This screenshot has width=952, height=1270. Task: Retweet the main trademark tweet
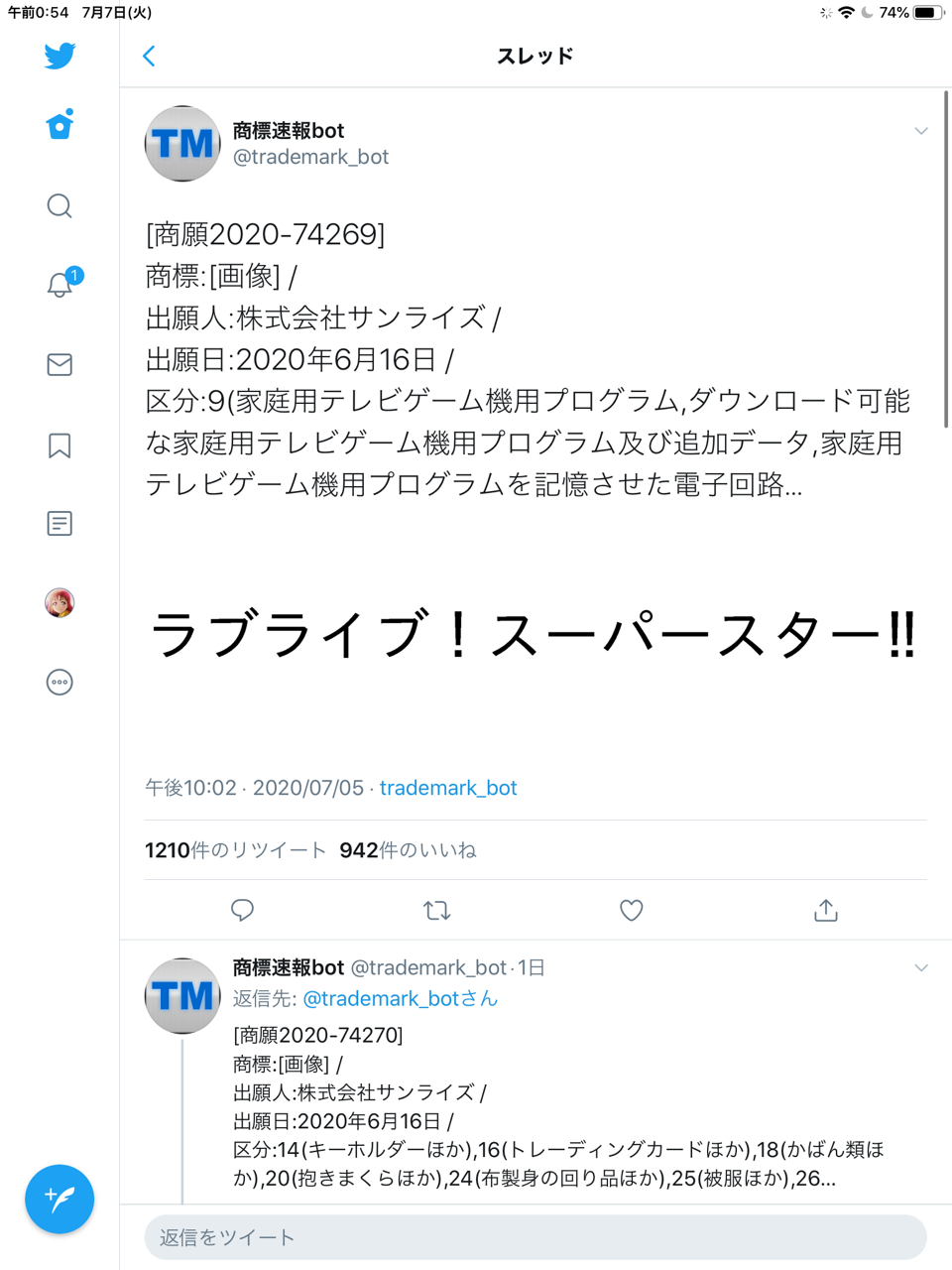436,910
